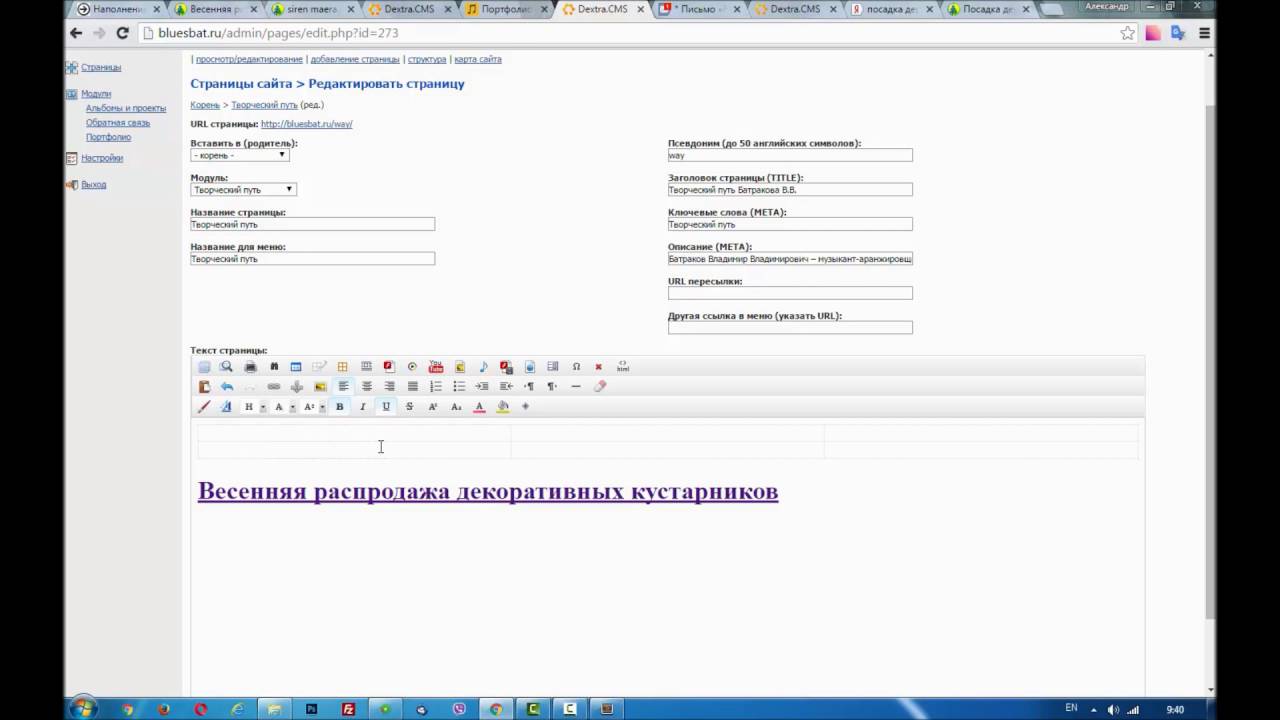1280x720 pixels.
Task: Justify the text alignment
Action: point(412,387)
